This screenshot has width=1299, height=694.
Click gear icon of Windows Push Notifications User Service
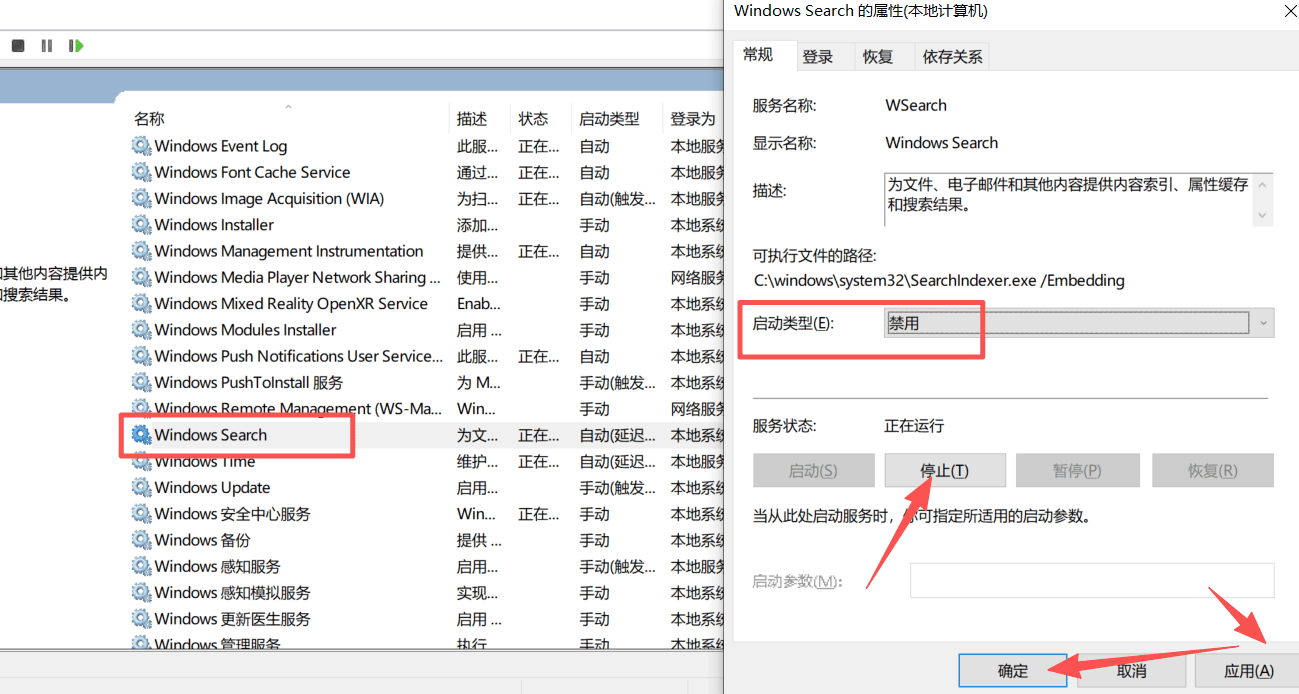point(141,356)
